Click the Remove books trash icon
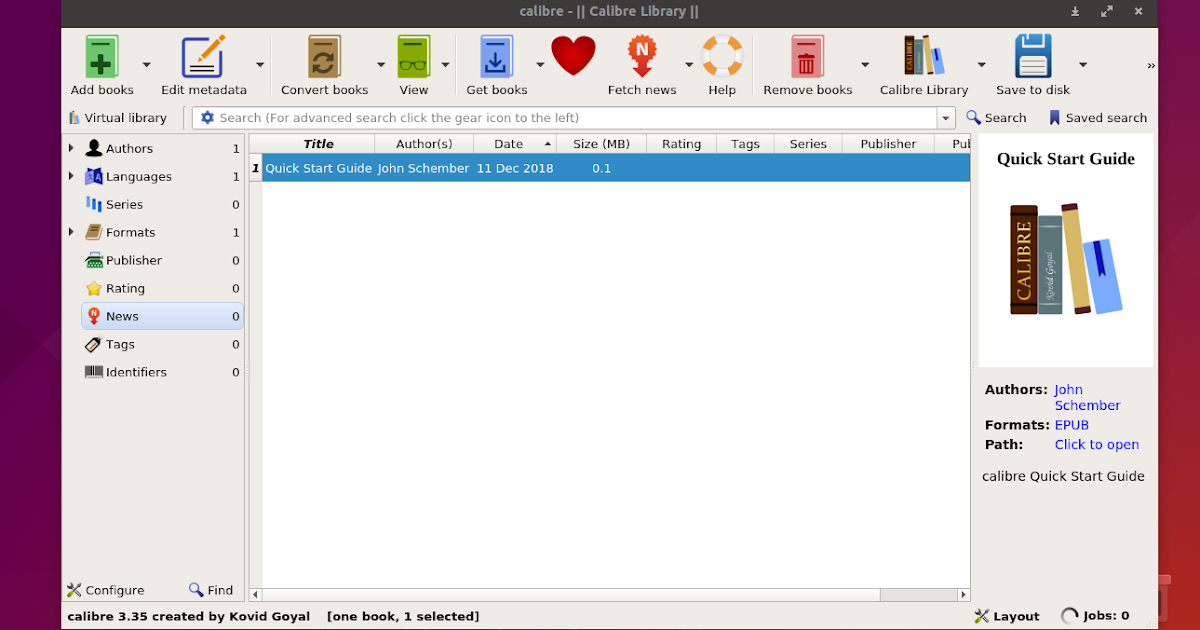This screenshot has height=630, width=1200. pyautogui.click(x=807, y=56)
